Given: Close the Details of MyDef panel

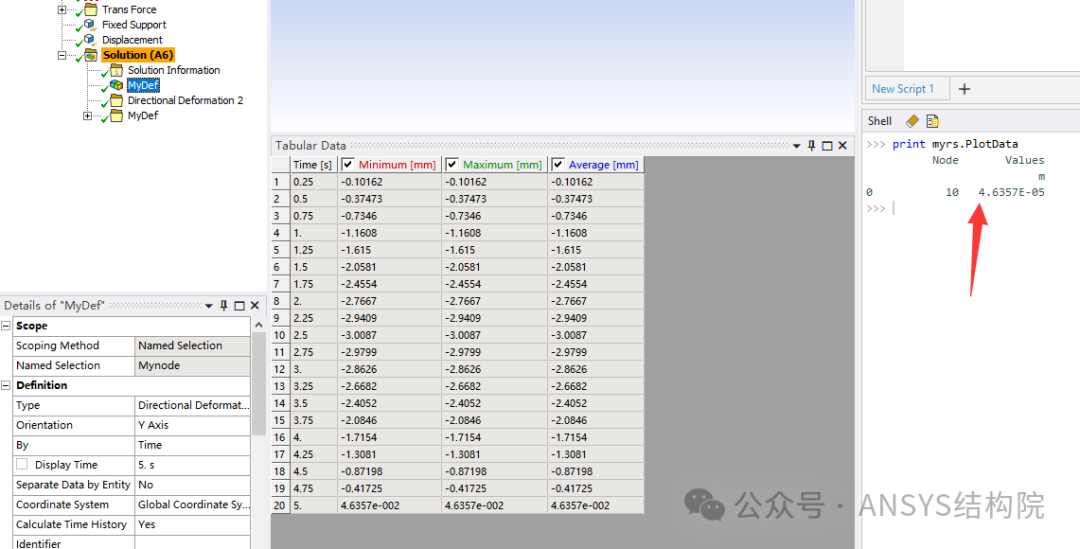Looking at the screenshot, I should pos(254,305).
